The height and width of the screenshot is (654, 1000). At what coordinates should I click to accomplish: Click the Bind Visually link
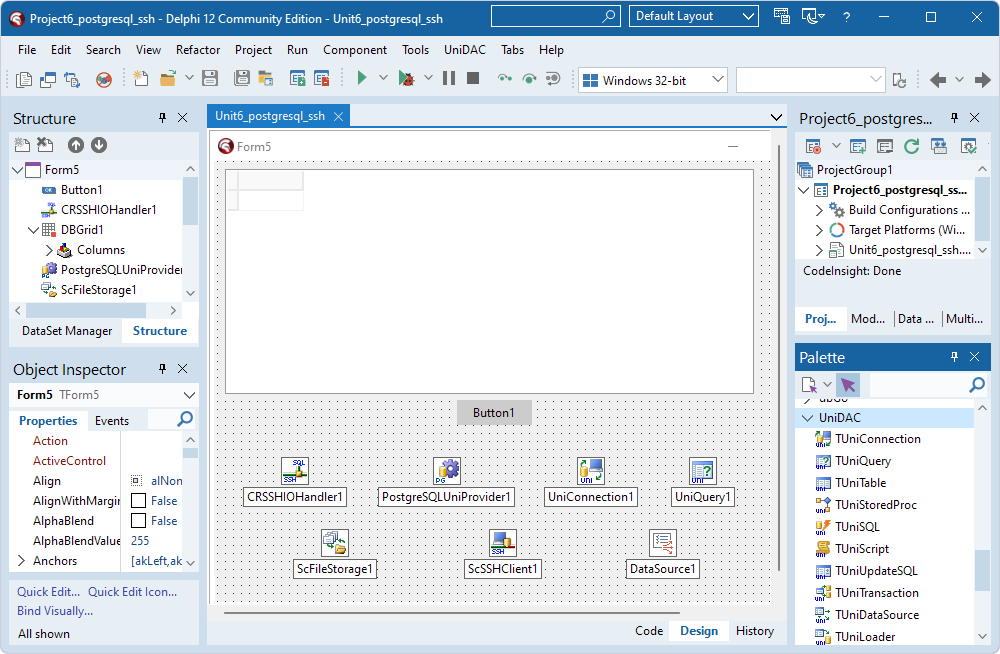coord(55,611)
